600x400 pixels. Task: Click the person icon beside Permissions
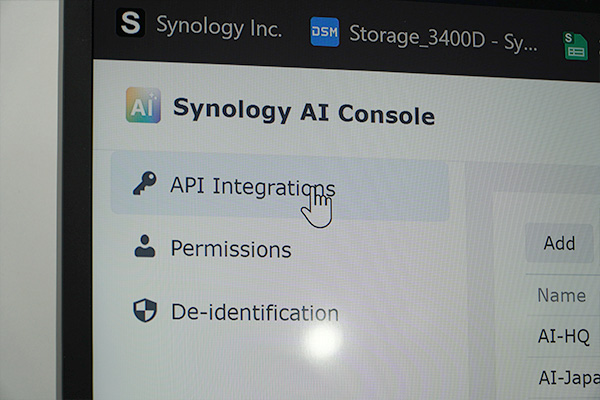[x=145, y=246]
